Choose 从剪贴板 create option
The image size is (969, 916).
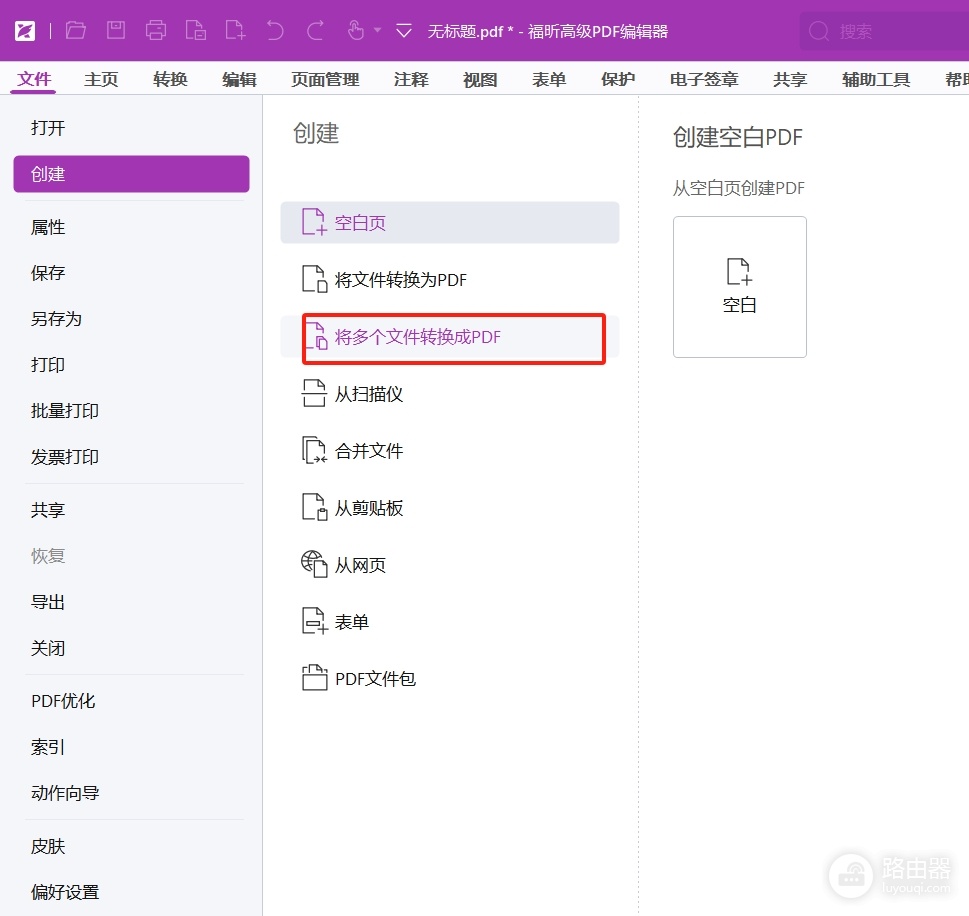450,508
